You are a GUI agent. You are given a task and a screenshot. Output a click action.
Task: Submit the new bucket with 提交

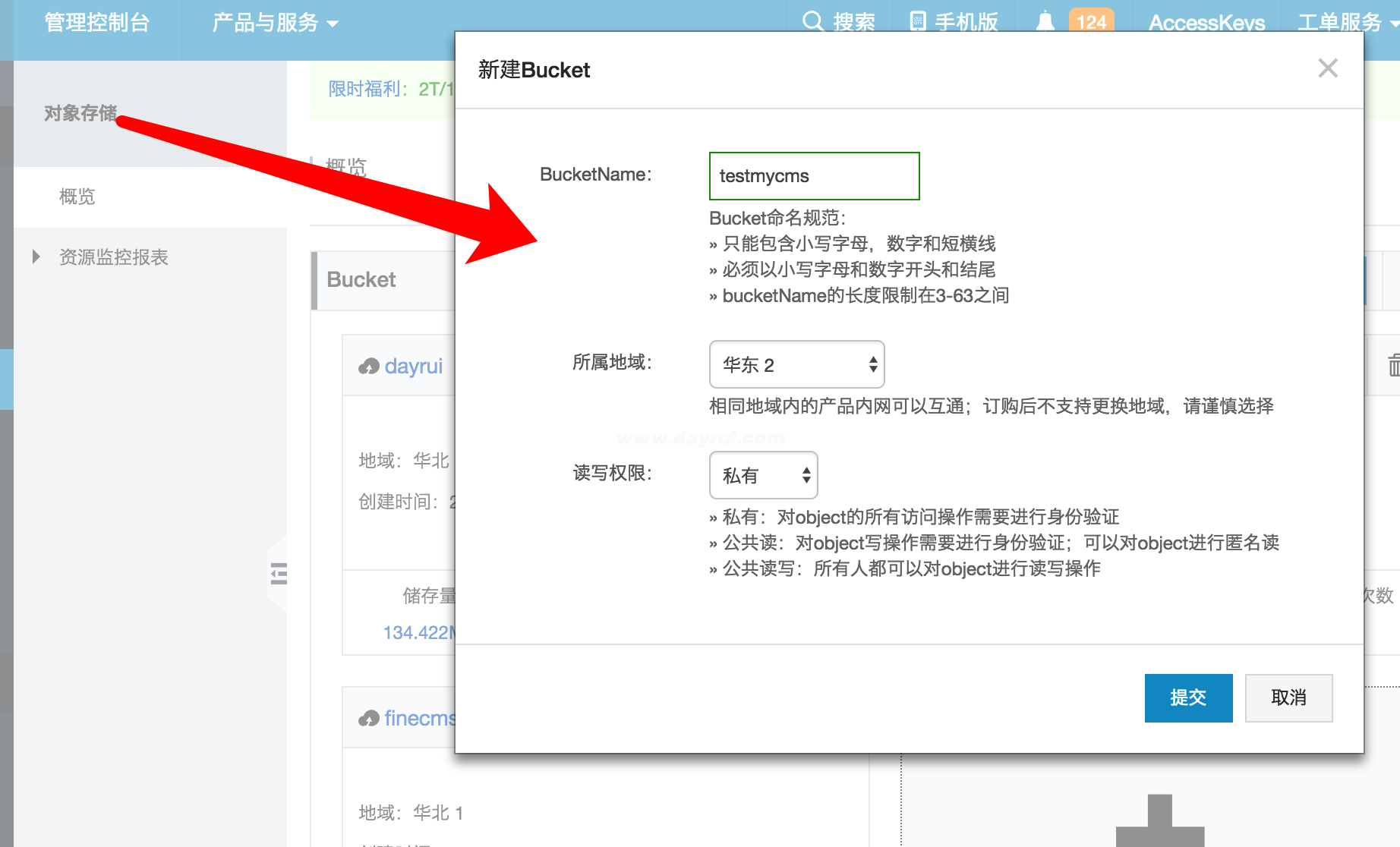1188,697
